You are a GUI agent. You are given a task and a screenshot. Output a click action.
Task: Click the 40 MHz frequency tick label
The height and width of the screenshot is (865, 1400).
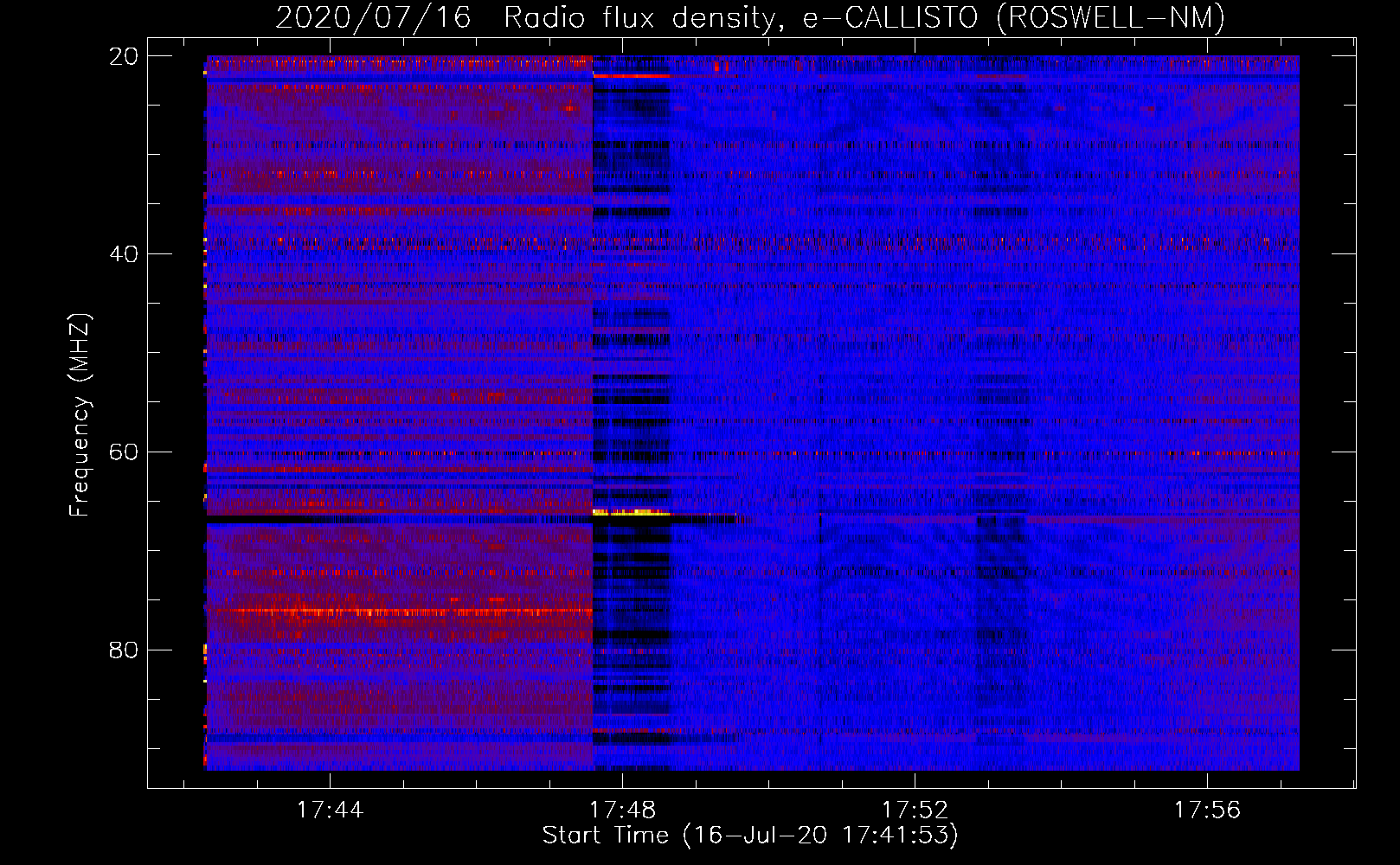click(124, 254)
